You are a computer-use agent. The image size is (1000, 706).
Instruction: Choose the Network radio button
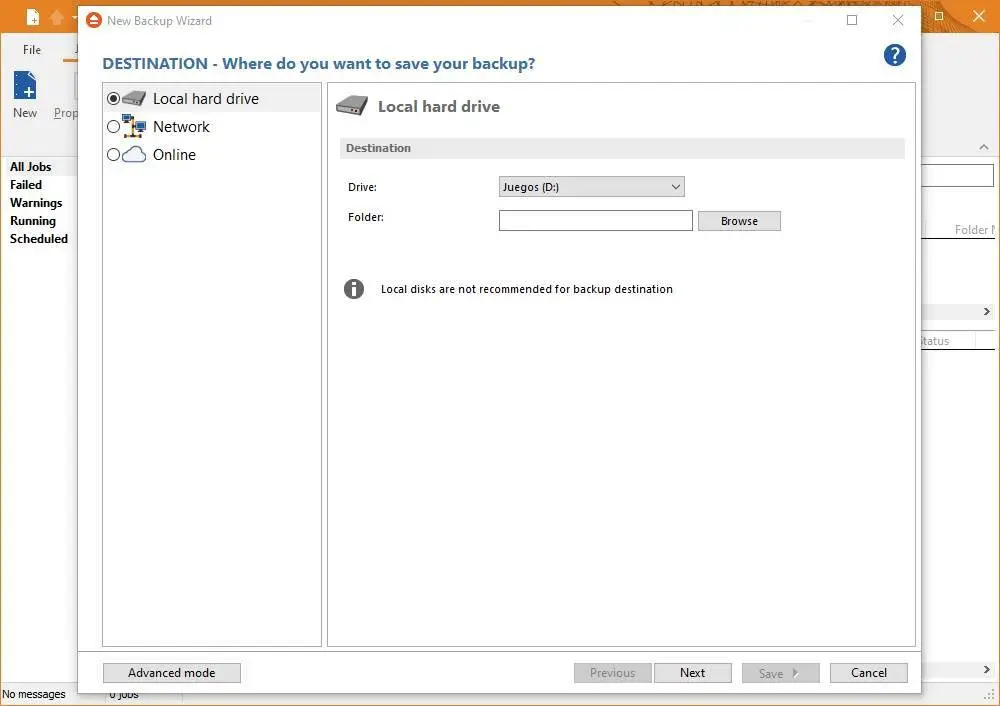coord(113,127)
